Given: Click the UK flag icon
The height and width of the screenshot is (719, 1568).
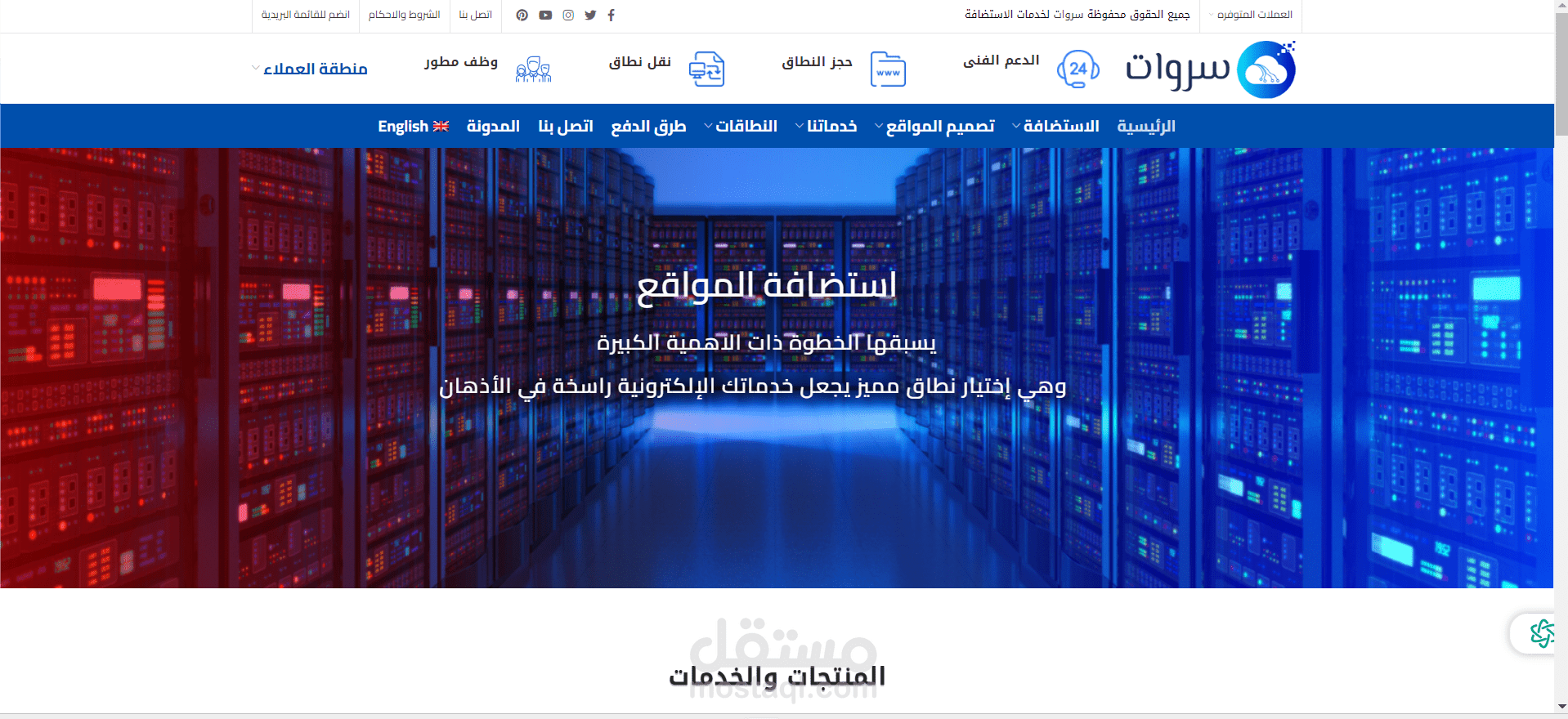Looking at the screenshot, I should [x=441, y=126].
